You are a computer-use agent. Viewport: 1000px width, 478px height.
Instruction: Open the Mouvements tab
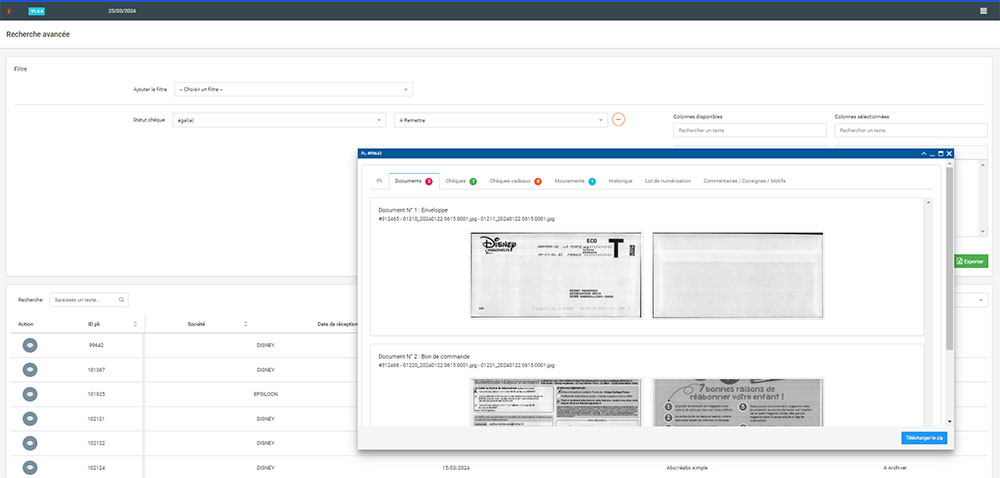coord(573,181)
